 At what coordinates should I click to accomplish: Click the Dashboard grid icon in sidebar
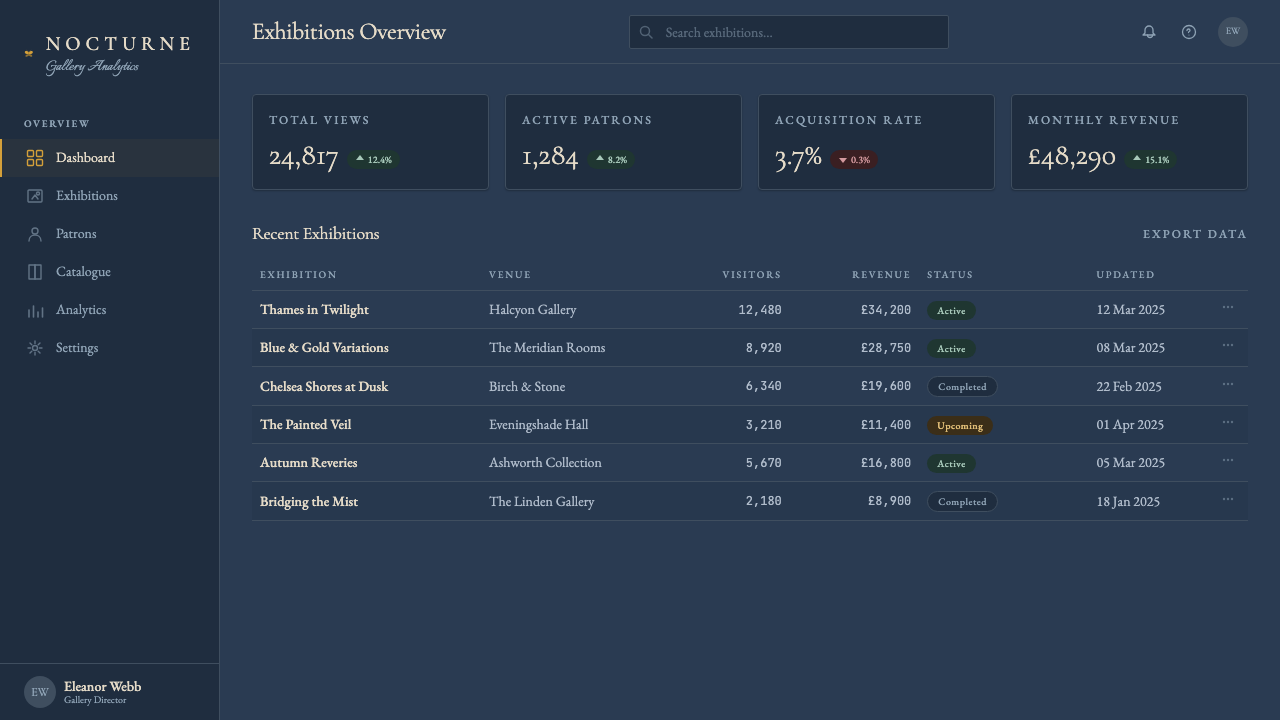(35, 158)
